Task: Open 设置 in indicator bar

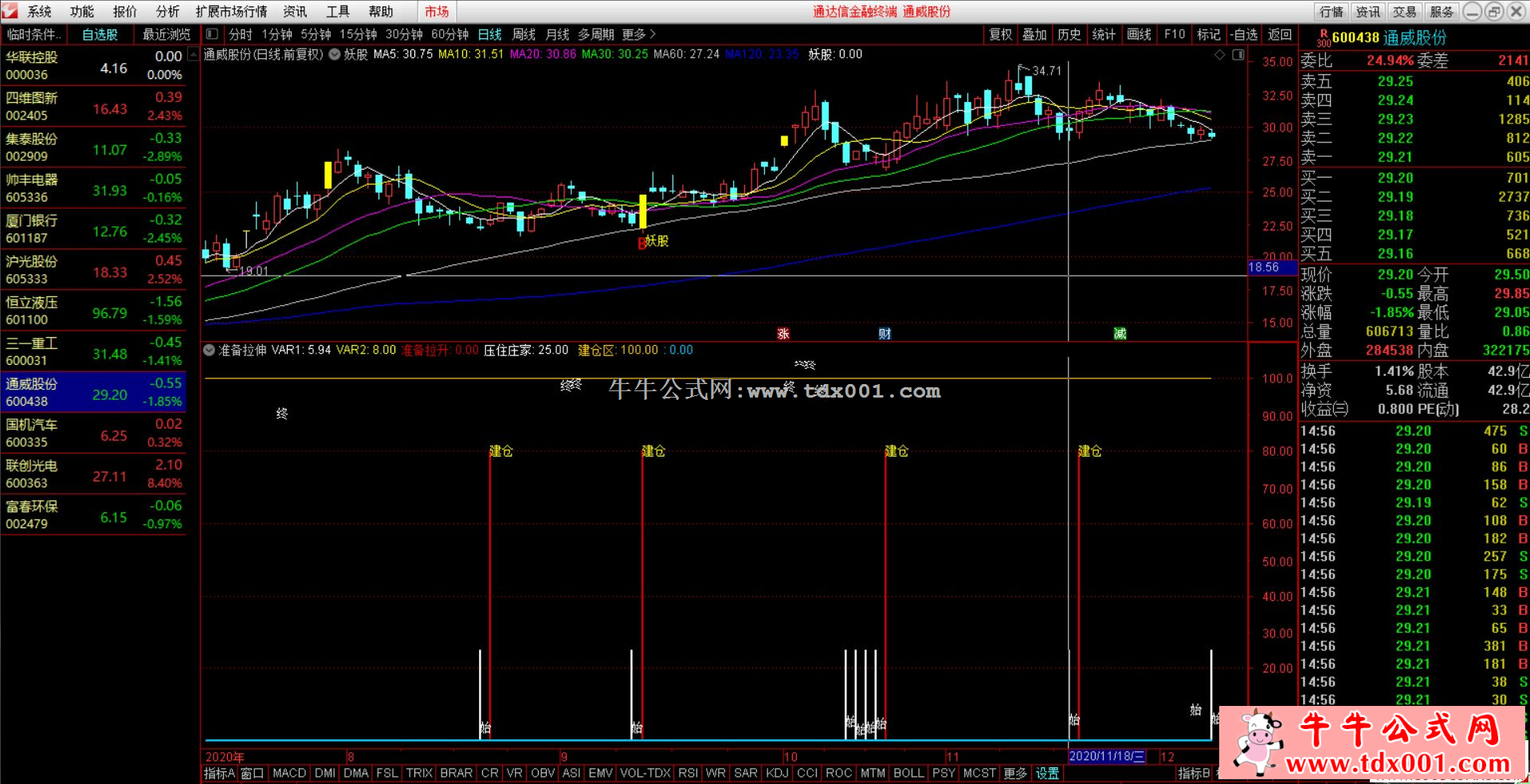Action: pos(1047,773)
